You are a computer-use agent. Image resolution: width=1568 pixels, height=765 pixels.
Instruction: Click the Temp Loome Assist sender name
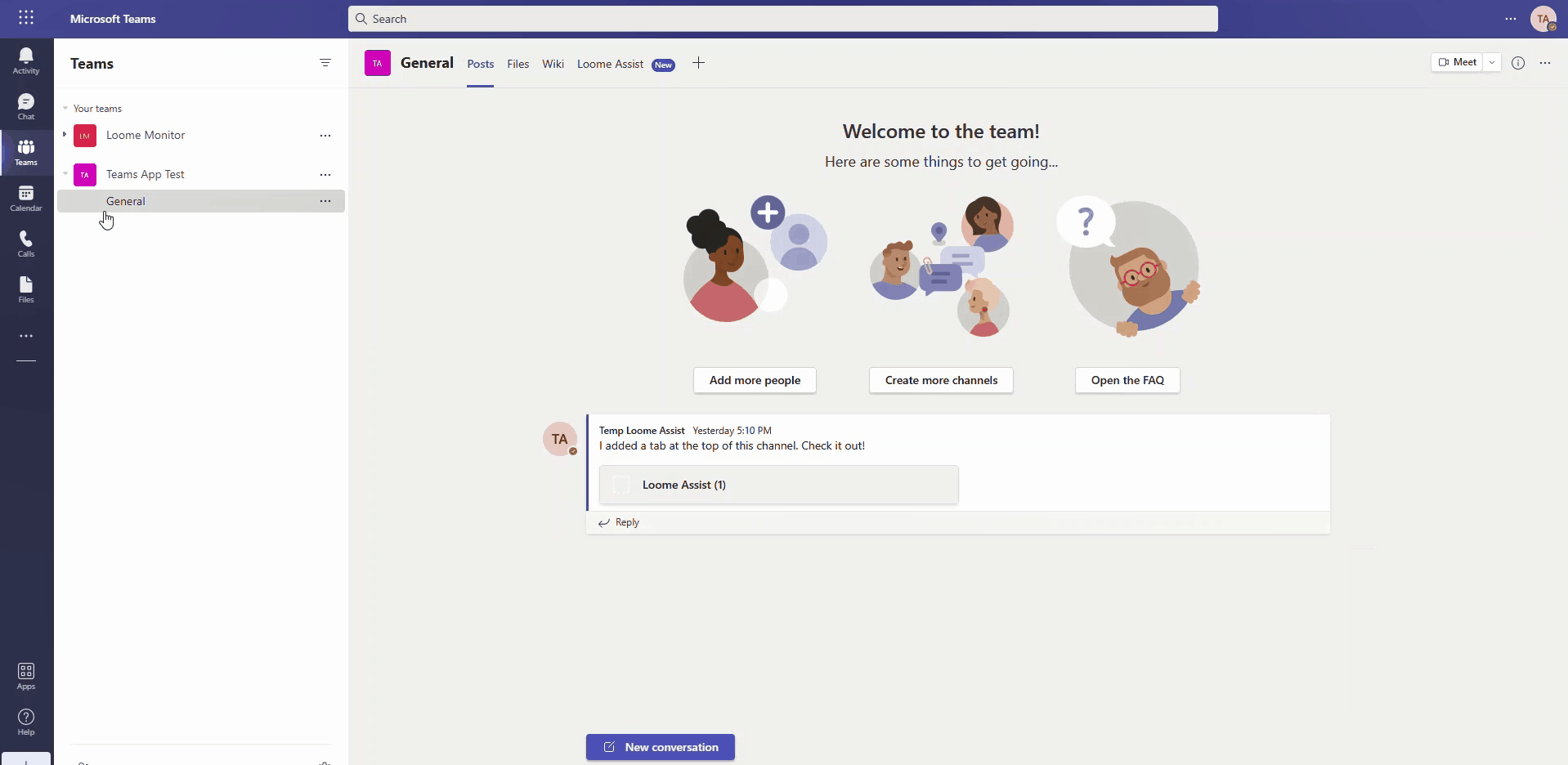pyautogui.click(x=642, y=431)
